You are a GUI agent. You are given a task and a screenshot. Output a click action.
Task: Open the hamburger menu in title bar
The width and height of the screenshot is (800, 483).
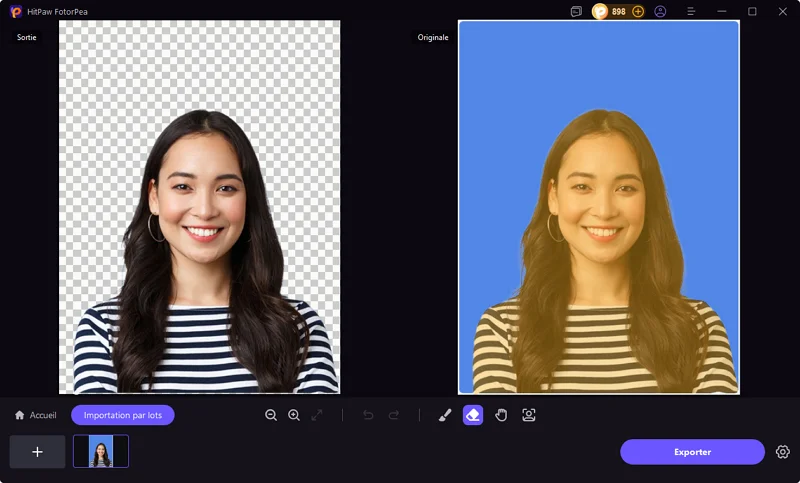tap(691, 12)
